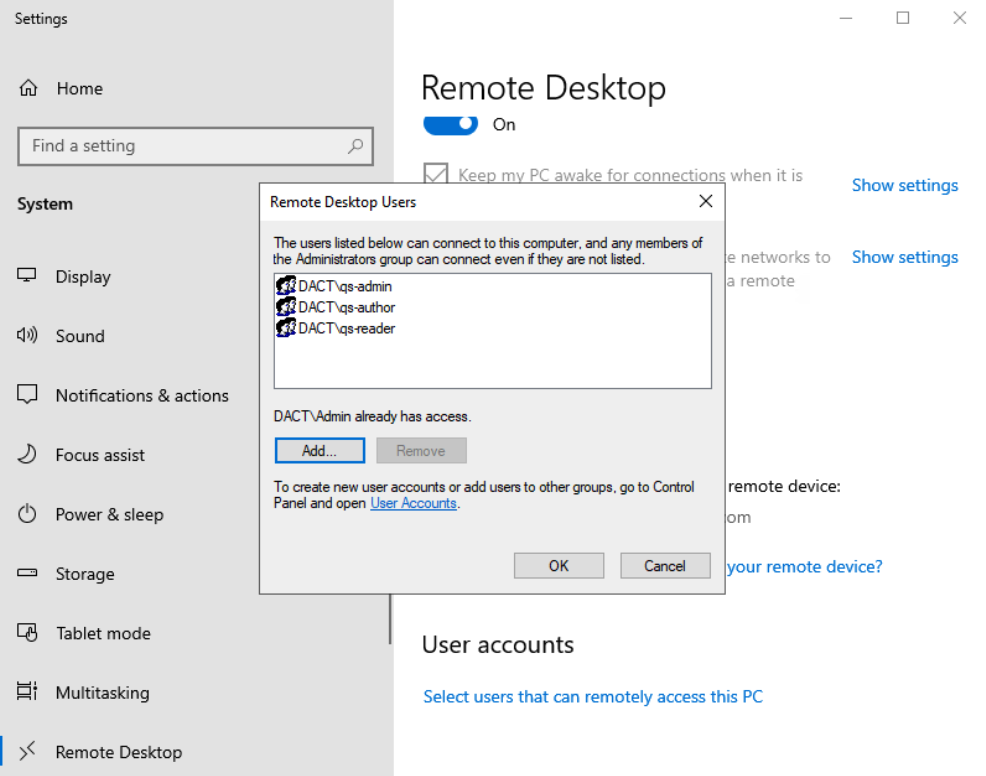The width and height of the screenshot is (986, 776).
Task: Open the User Accounts link in the dialog
Action: (413, 503)
